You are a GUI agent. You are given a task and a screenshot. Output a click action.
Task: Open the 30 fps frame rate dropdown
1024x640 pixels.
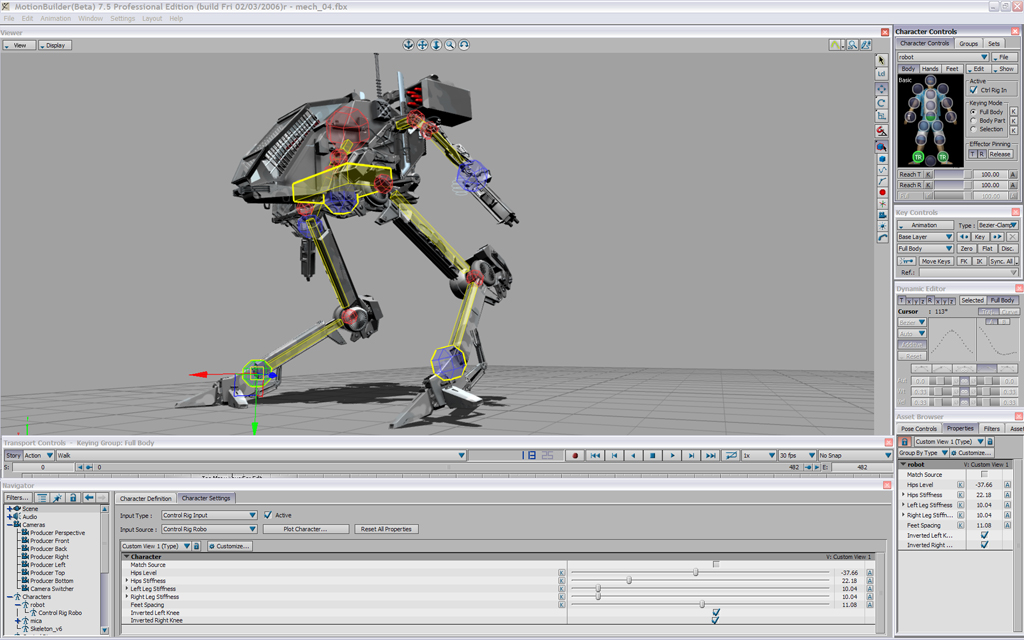pyautogui.click(x=796, y=456)
